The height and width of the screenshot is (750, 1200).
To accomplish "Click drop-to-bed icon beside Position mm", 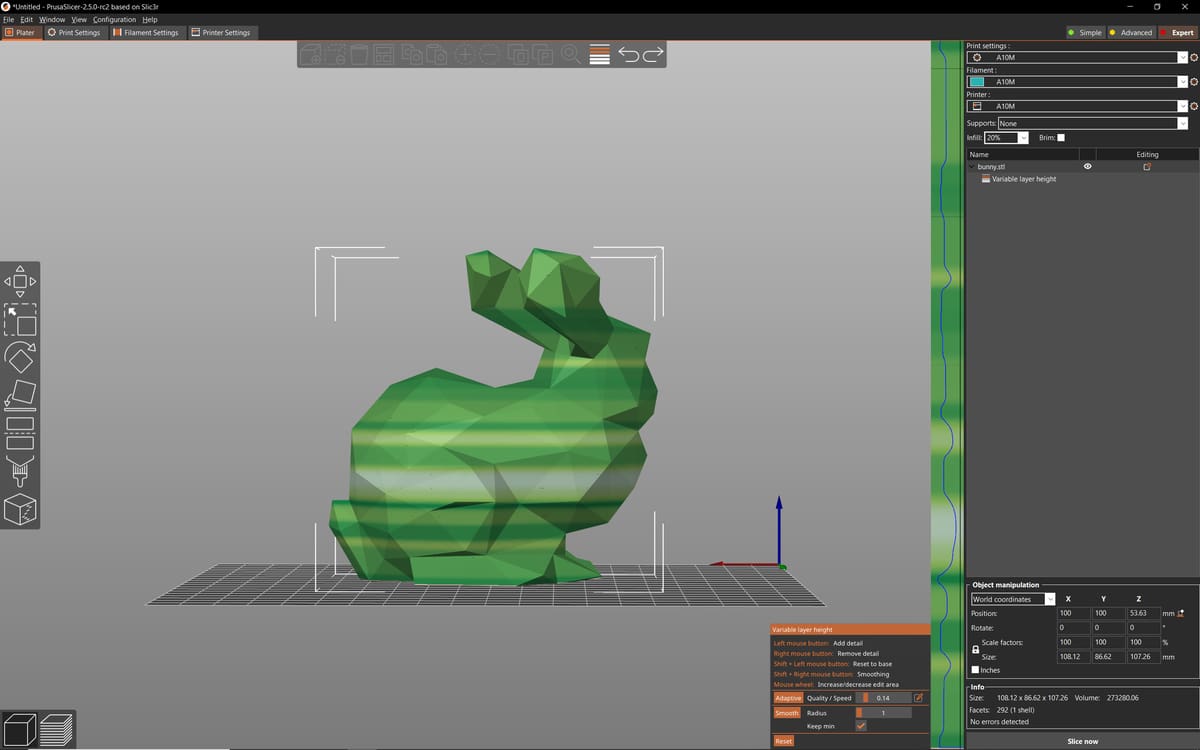I will click(x=1182, y=613).
